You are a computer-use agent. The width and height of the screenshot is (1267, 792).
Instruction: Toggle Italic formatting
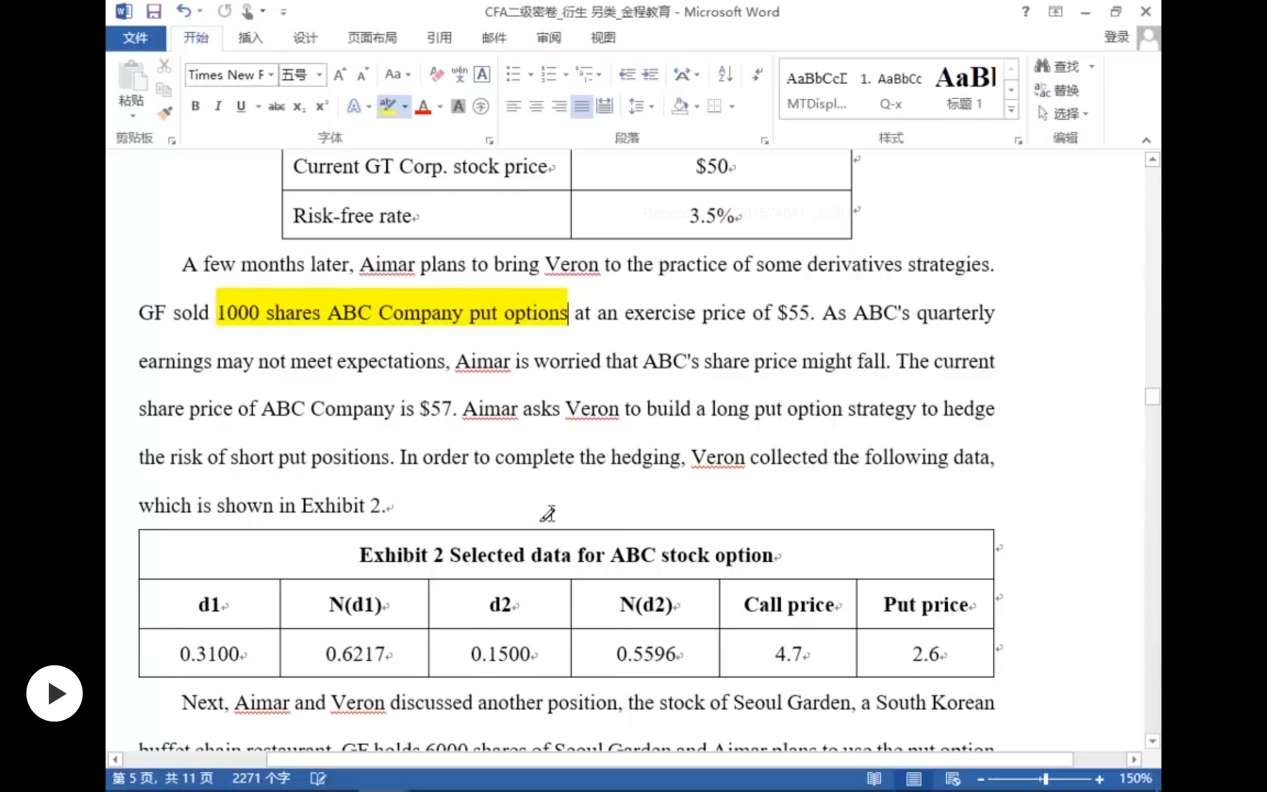217,106
